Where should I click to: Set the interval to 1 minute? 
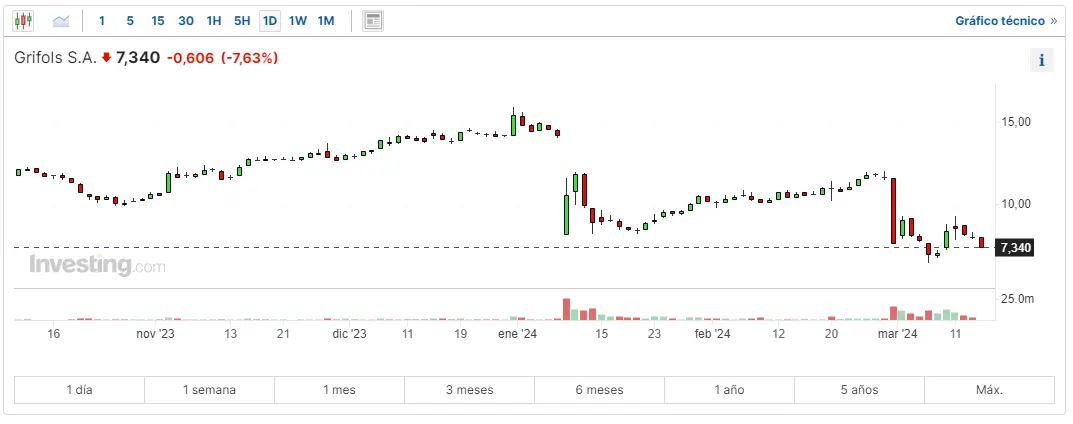[x=102, y=21]
